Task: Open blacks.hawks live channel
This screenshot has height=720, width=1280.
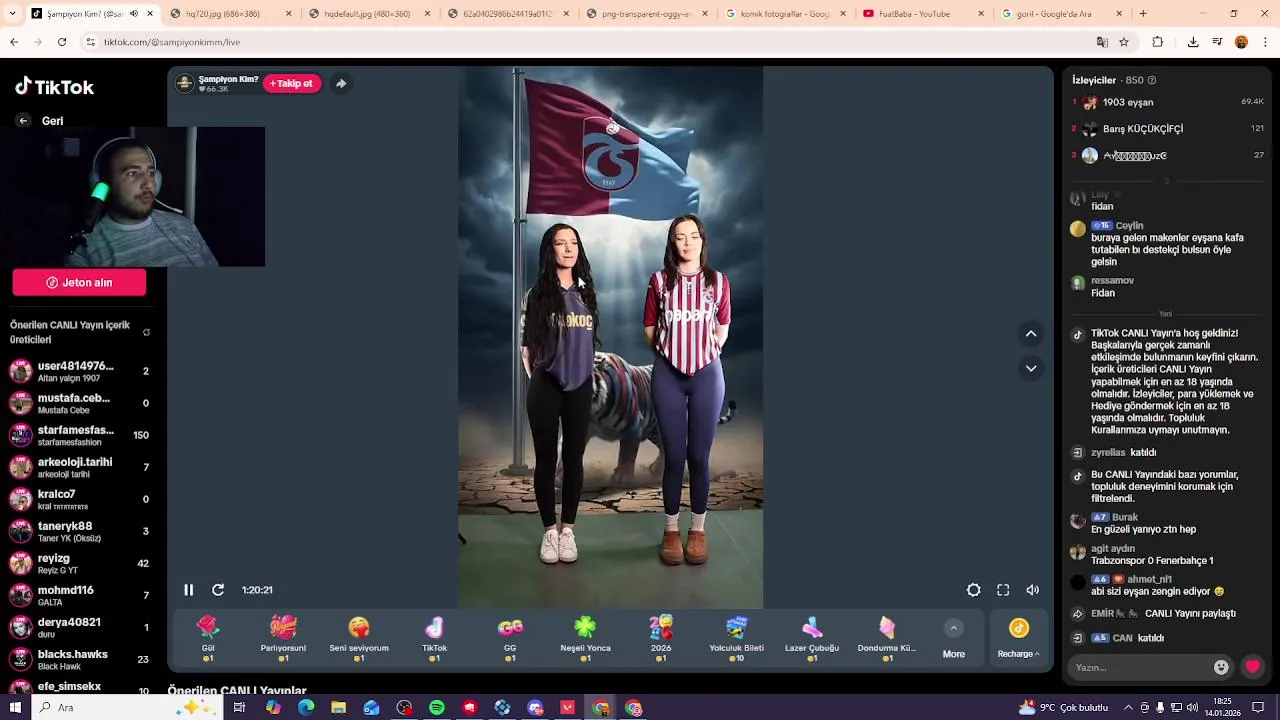Action: [x=79, y=659]
